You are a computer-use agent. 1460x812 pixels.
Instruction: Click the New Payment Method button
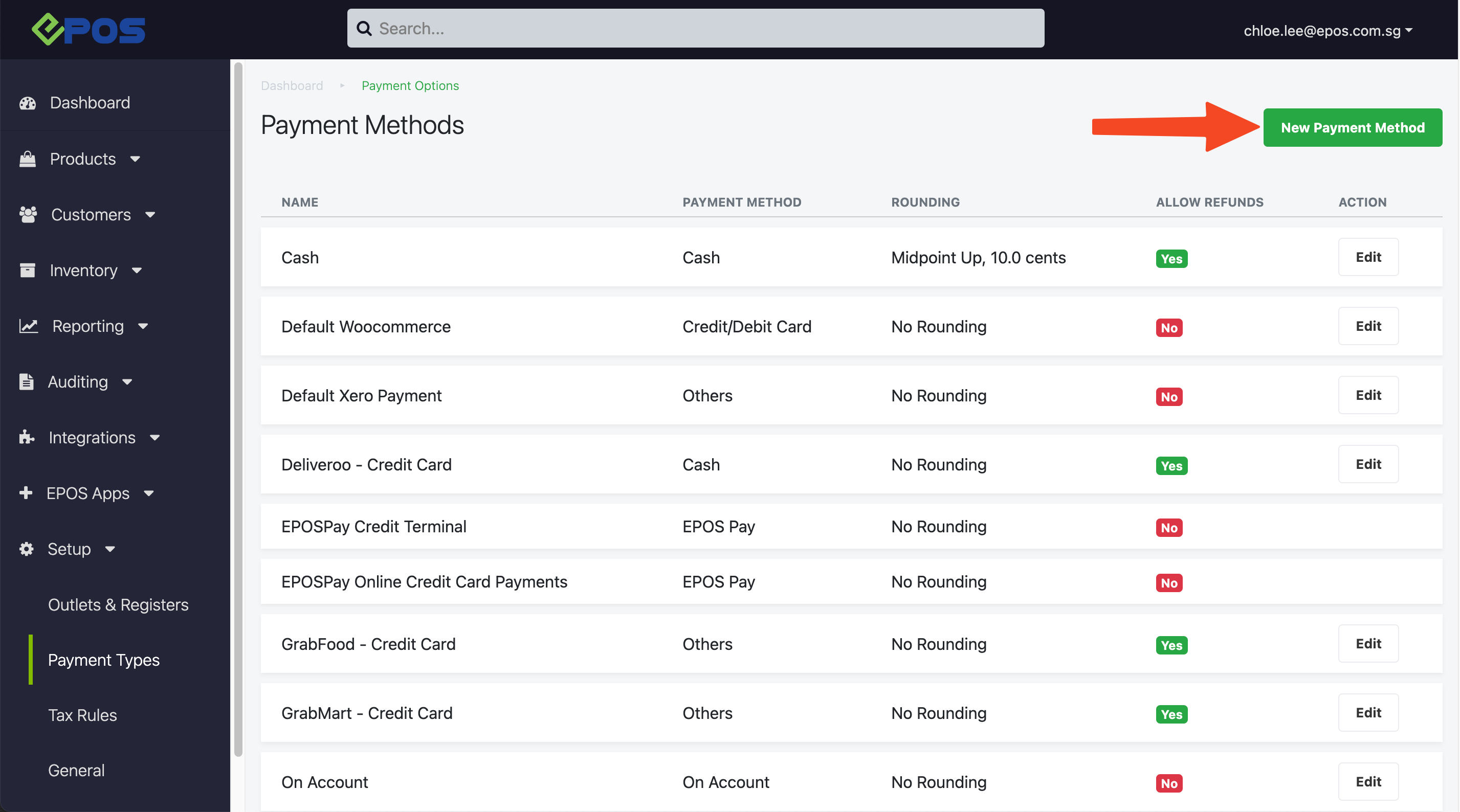tap(1353, 127)
